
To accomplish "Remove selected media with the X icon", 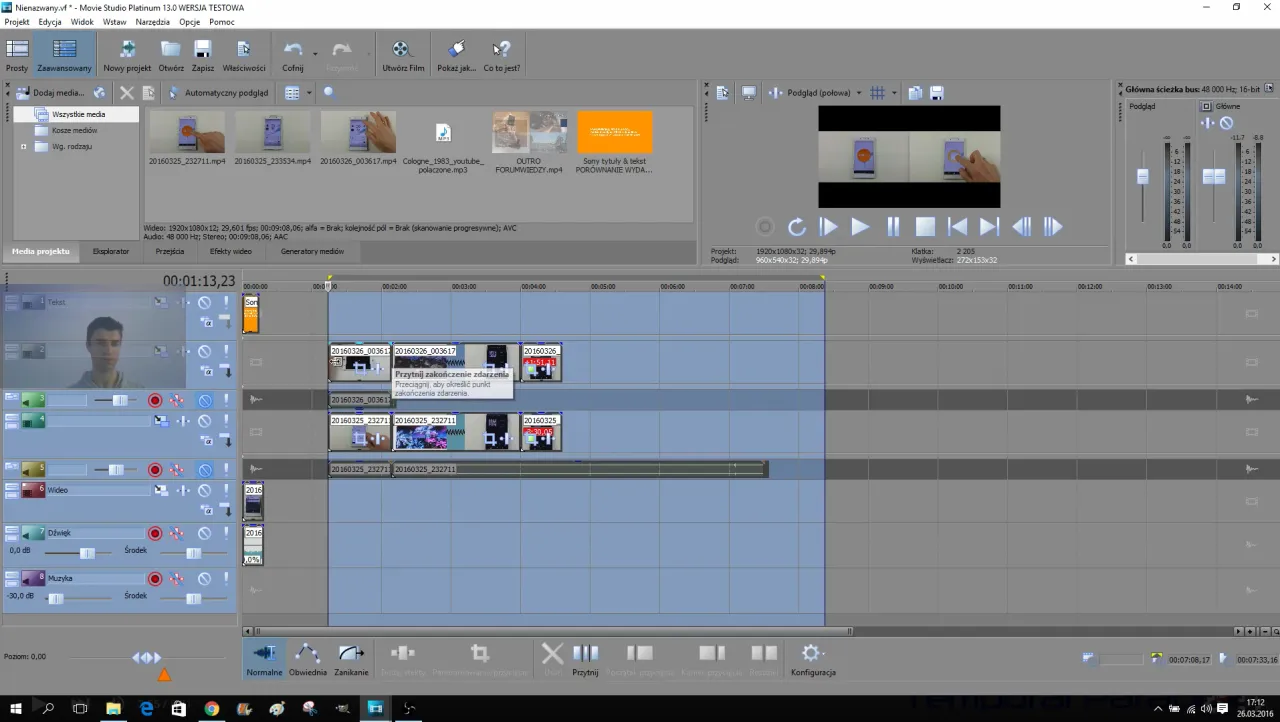I will tap(127, 93).
